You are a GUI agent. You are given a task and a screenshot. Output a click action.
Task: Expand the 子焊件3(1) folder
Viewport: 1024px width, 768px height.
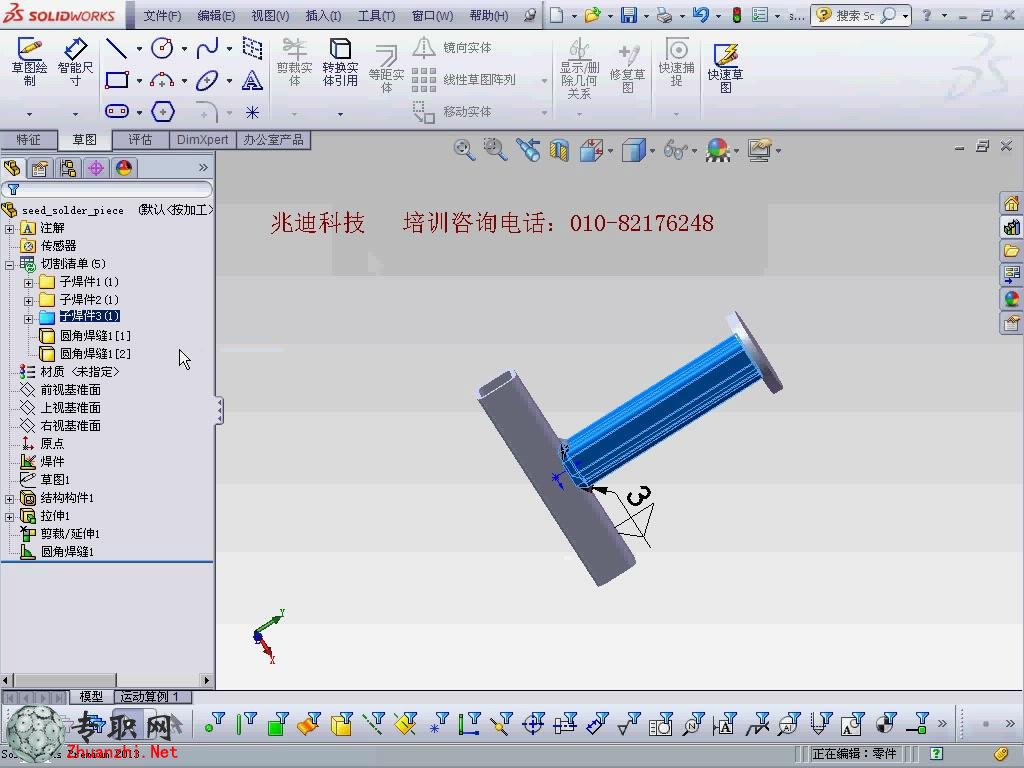pyautogui.click(x=28, y=319)
